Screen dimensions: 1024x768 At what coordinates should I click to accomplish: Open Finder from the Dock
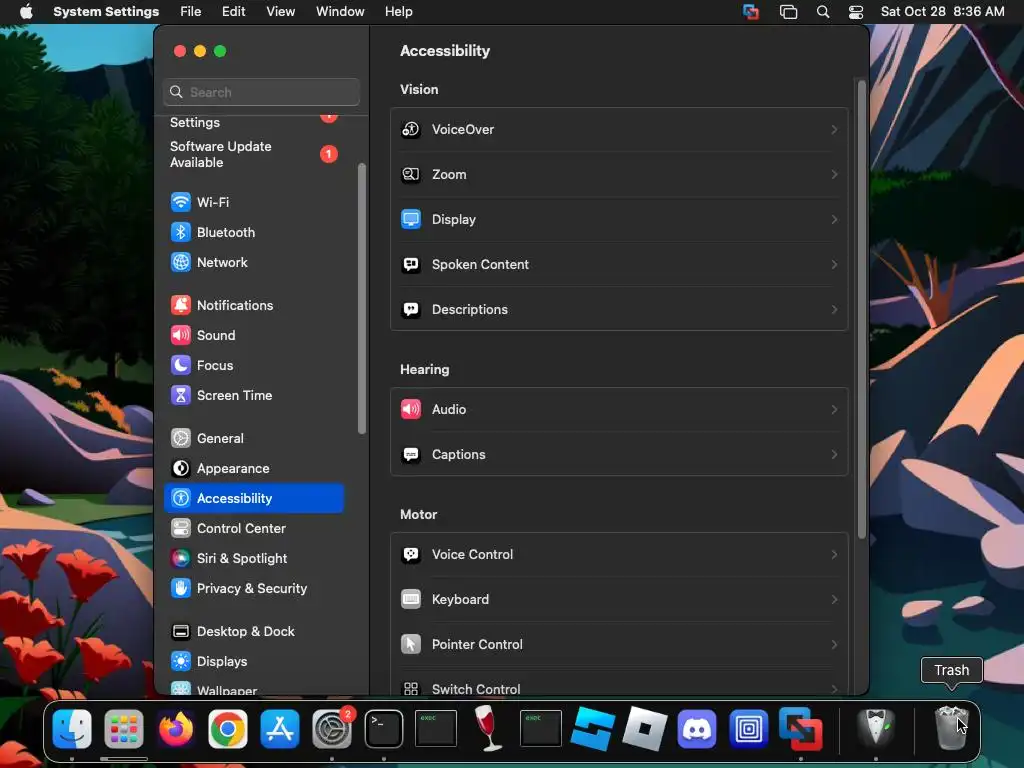point(72,729)
